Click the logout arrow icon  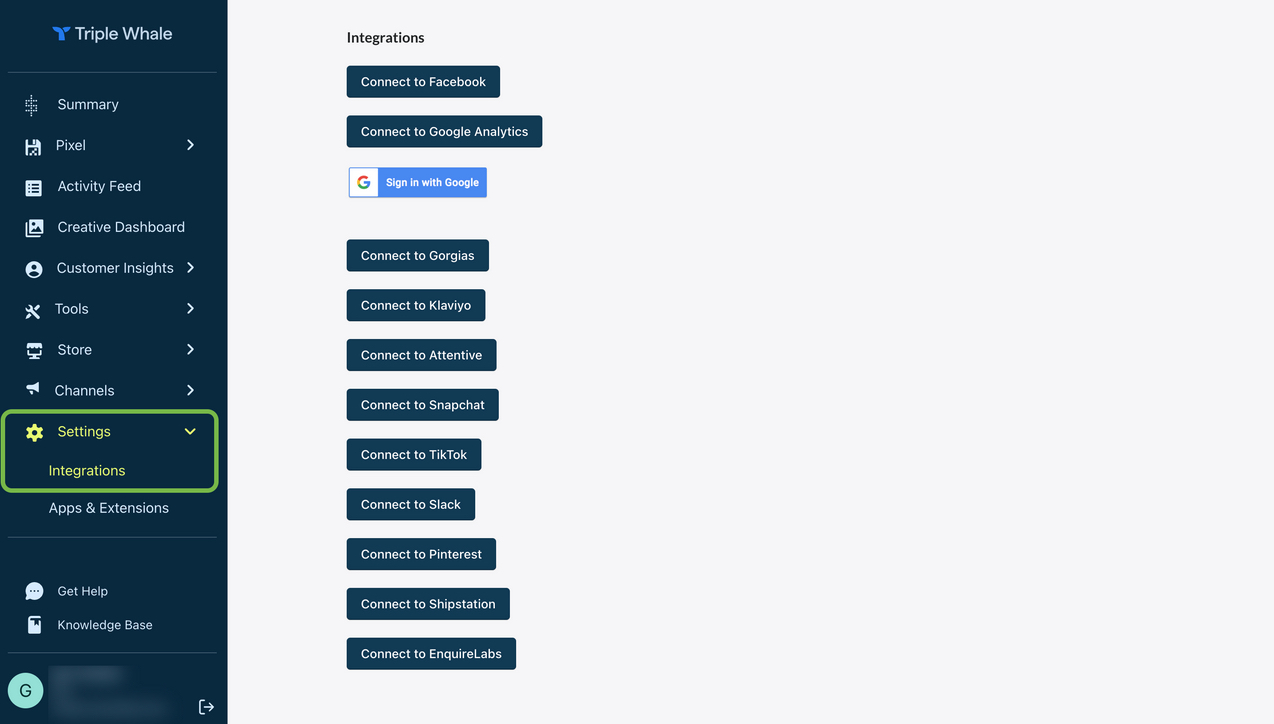coord(206,707)
